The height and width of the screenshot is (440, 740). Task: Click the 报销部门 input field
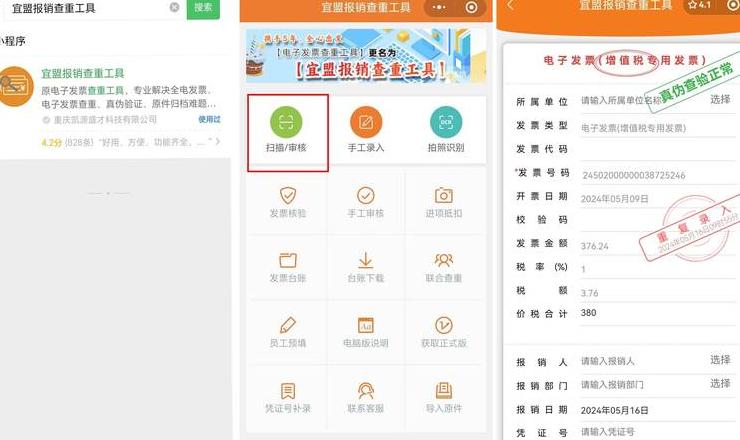coord(612,385)
